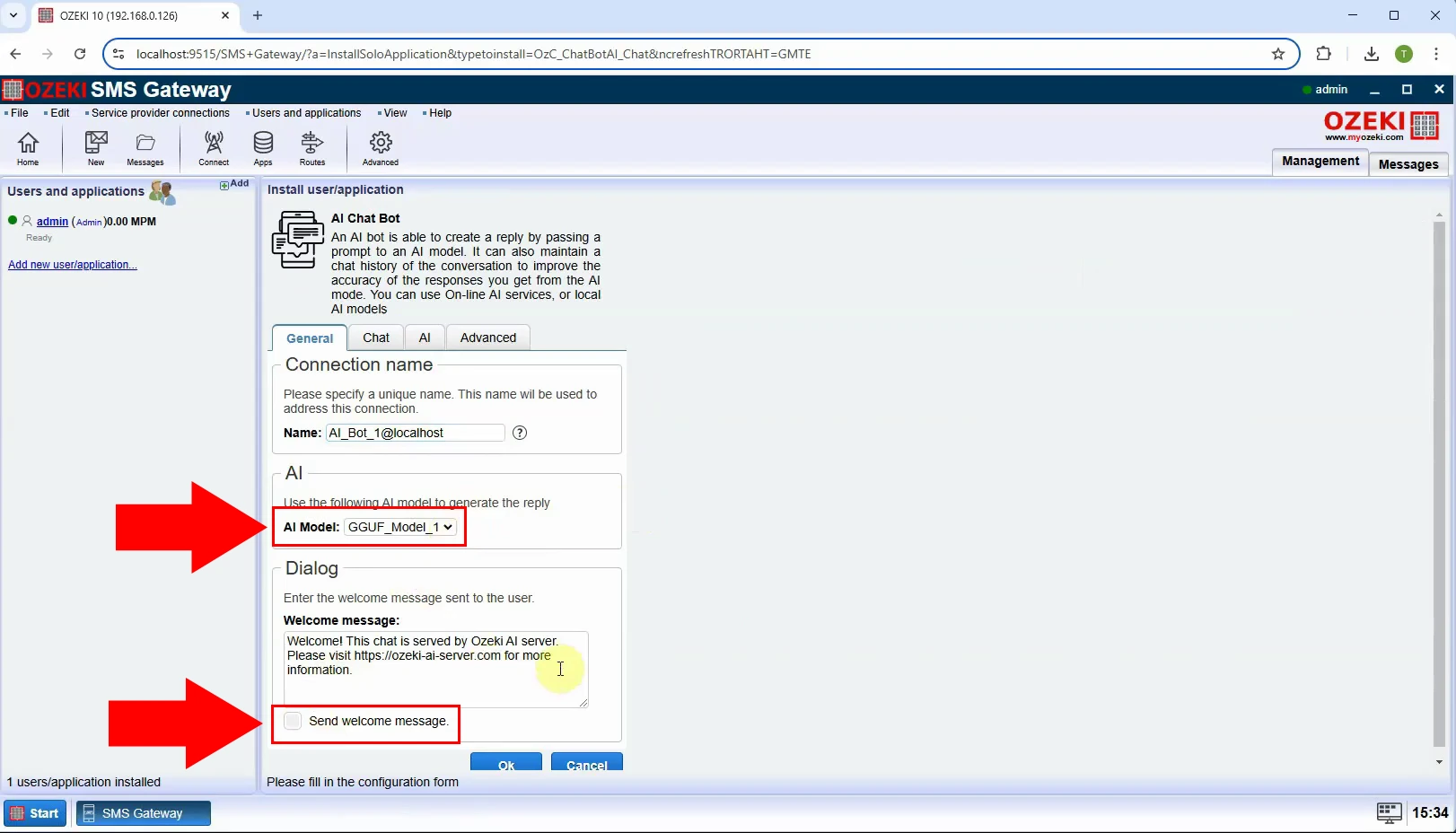Click the OZEKI logo at top right
This screenshot has width=1456, height=833.
pyautogui.click(x=1381, y=126)
